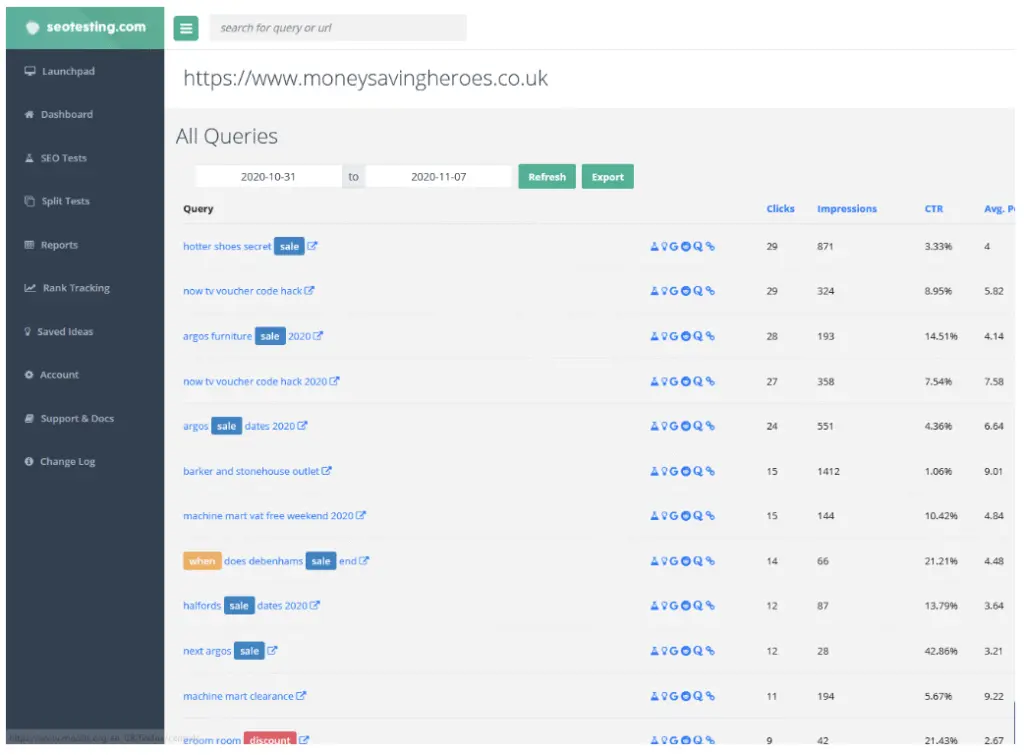Sort table by Clicks column
Viewport: 1024px width, 755px height.
click(x=780, y=208)
